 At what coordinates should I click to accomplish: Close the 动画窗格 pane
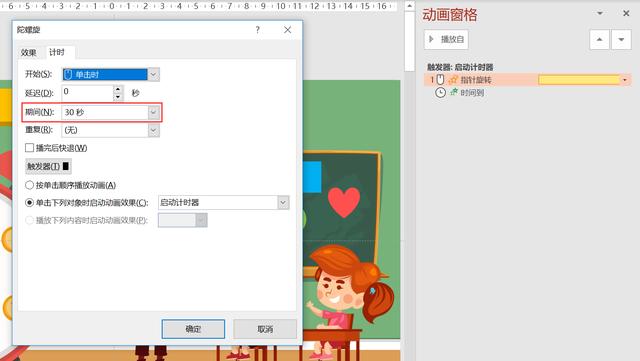pyautogui.click(x=626, y=13)
